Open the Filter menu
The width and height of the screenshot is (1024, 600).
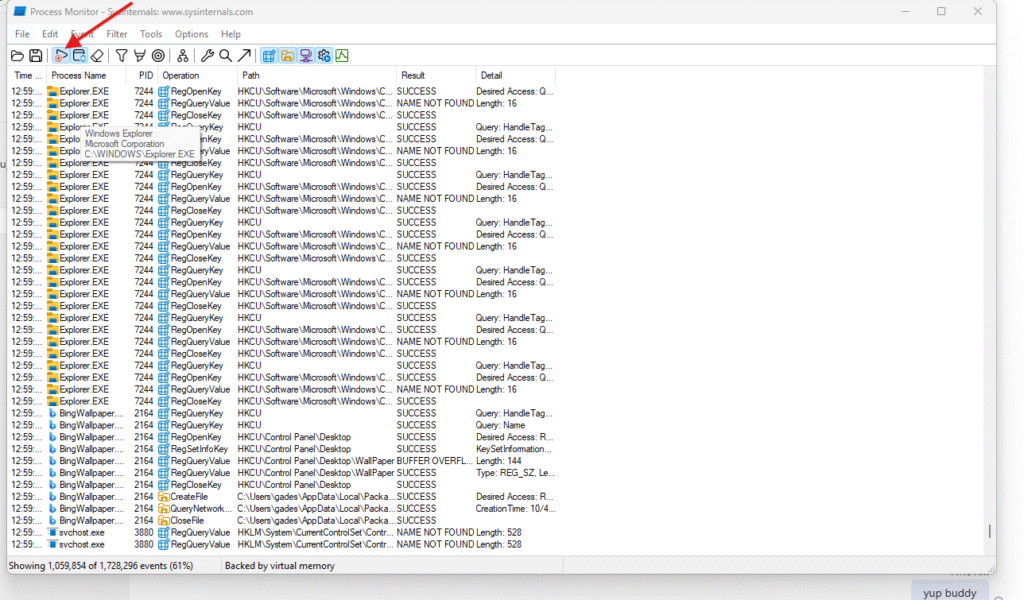(116, 34)
